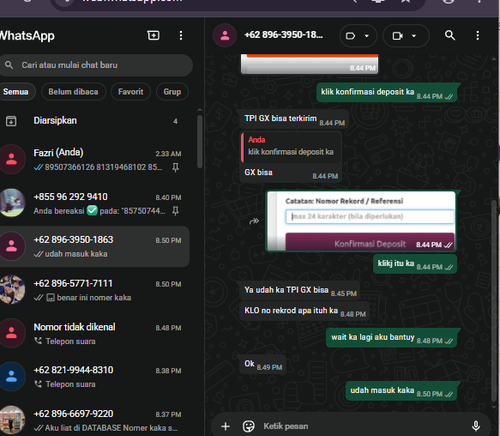Viewport: 500px width, 436px height.
Task: Click the 'TPI GX bisa terkirim' message
Action: [294, 119]
